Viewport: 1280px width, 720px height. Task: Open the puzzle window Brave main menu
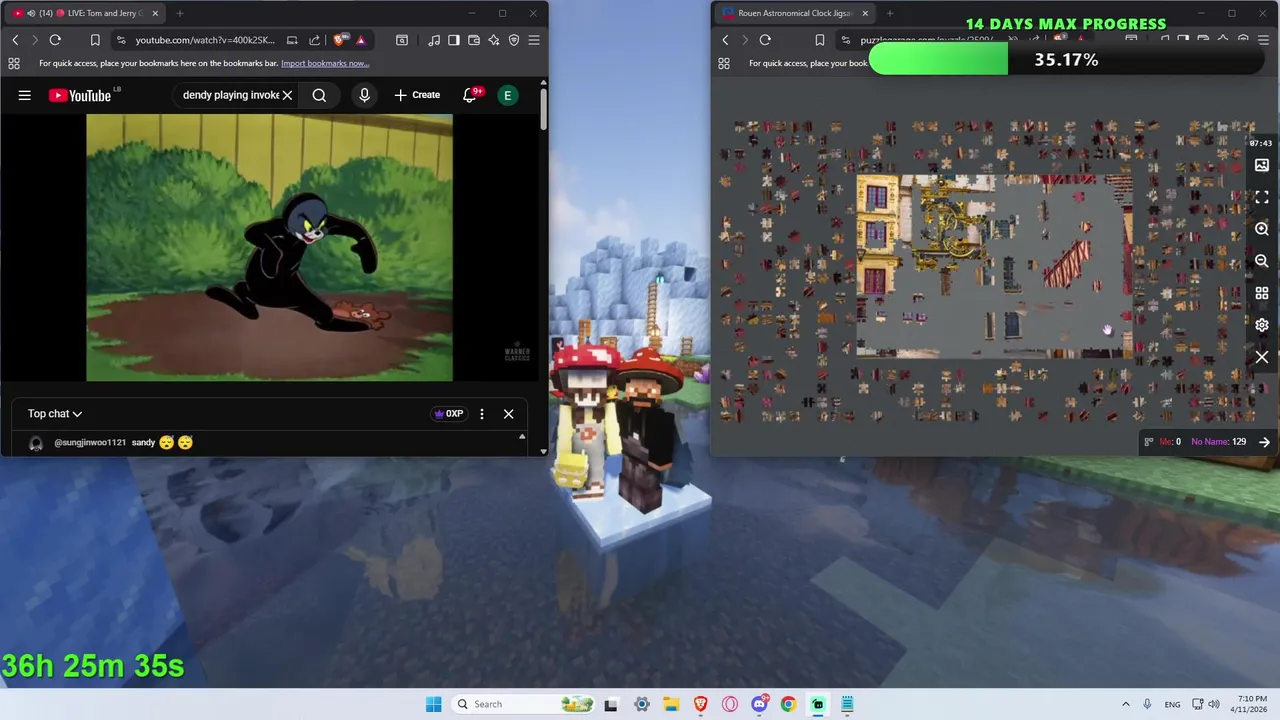tap(1264, 40)
